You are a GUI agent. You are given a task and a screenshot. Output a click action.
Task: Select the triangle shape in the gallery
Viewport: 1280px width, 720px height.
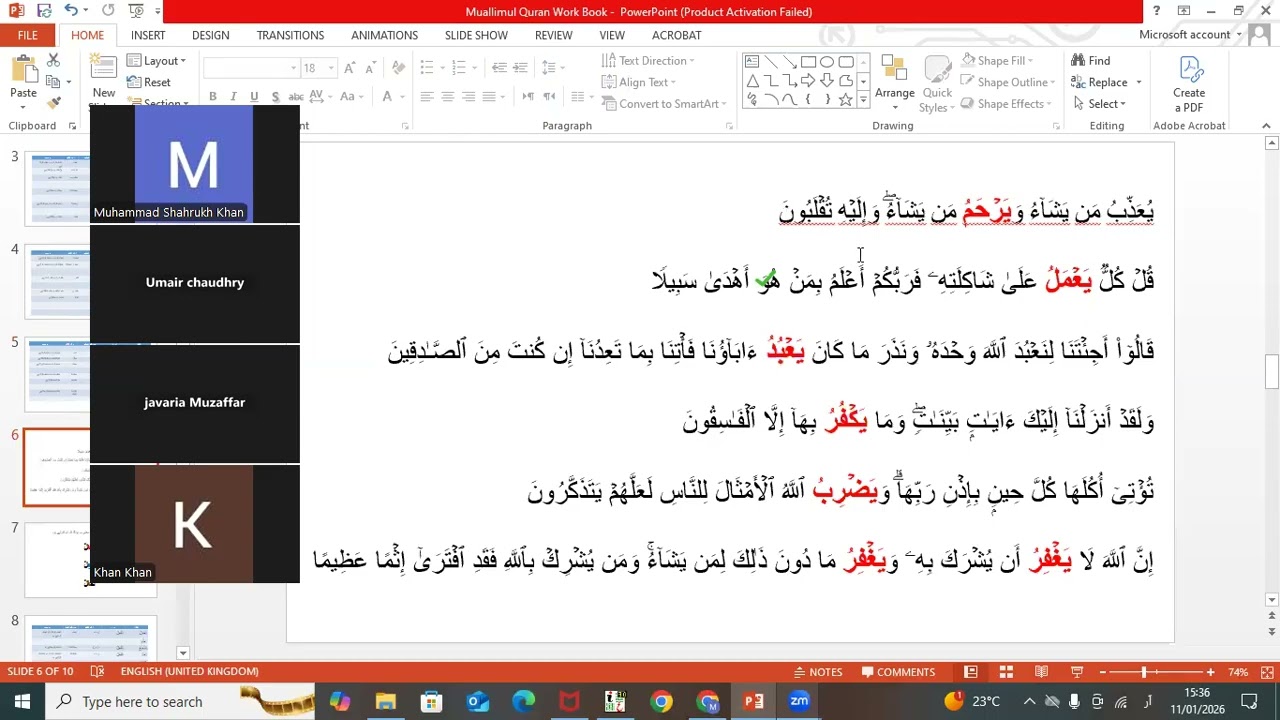pyautogui.click(x=752, y=80)
